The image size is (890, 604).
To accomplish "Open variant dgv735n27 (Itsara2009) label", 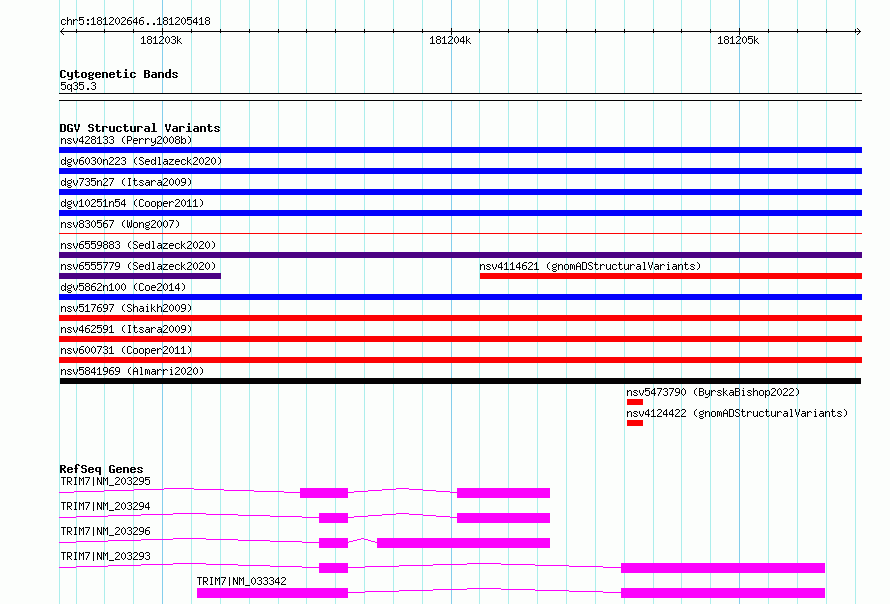I will 126,182.
